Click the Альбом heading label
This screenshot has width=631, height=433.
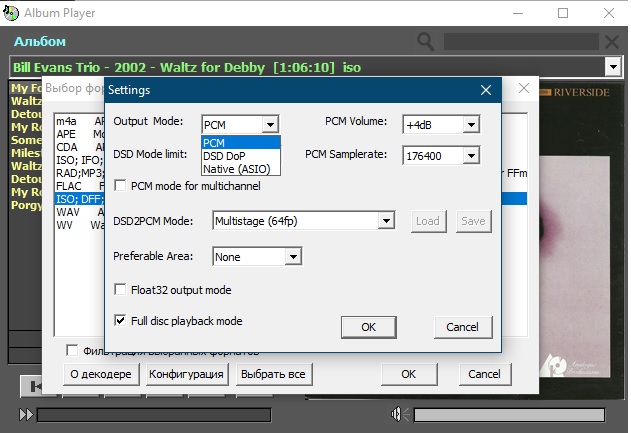click(x=40, y=41)
